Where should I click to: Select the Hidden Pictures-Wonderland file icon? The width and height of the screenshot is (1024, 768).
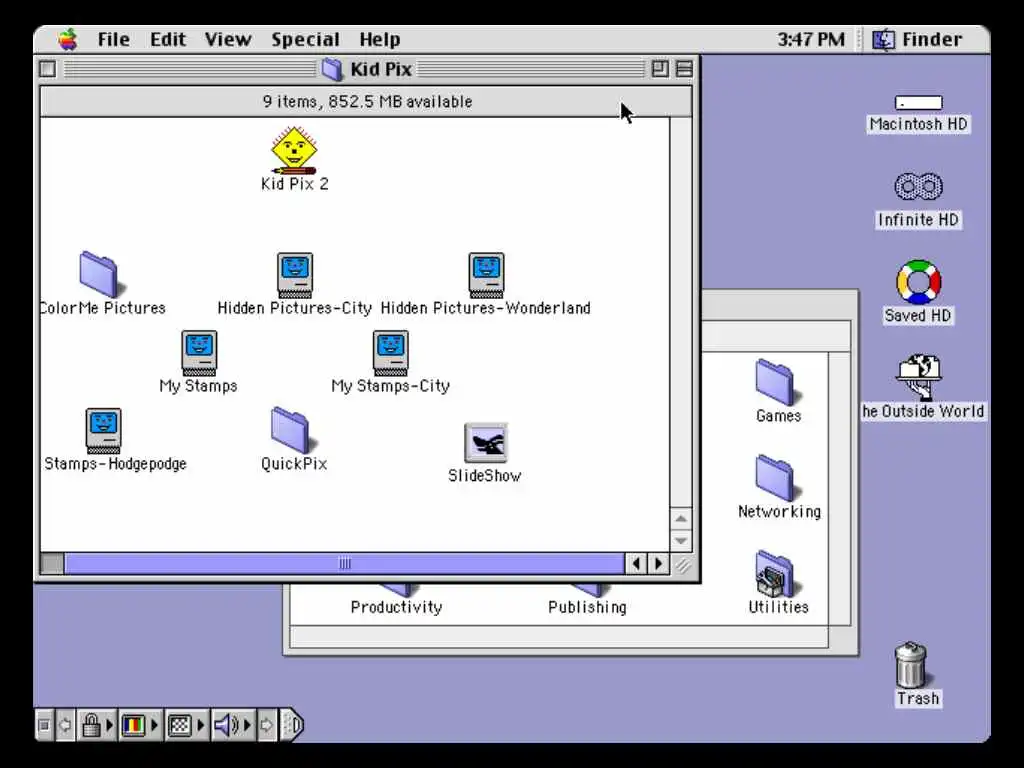coord(486,275)
